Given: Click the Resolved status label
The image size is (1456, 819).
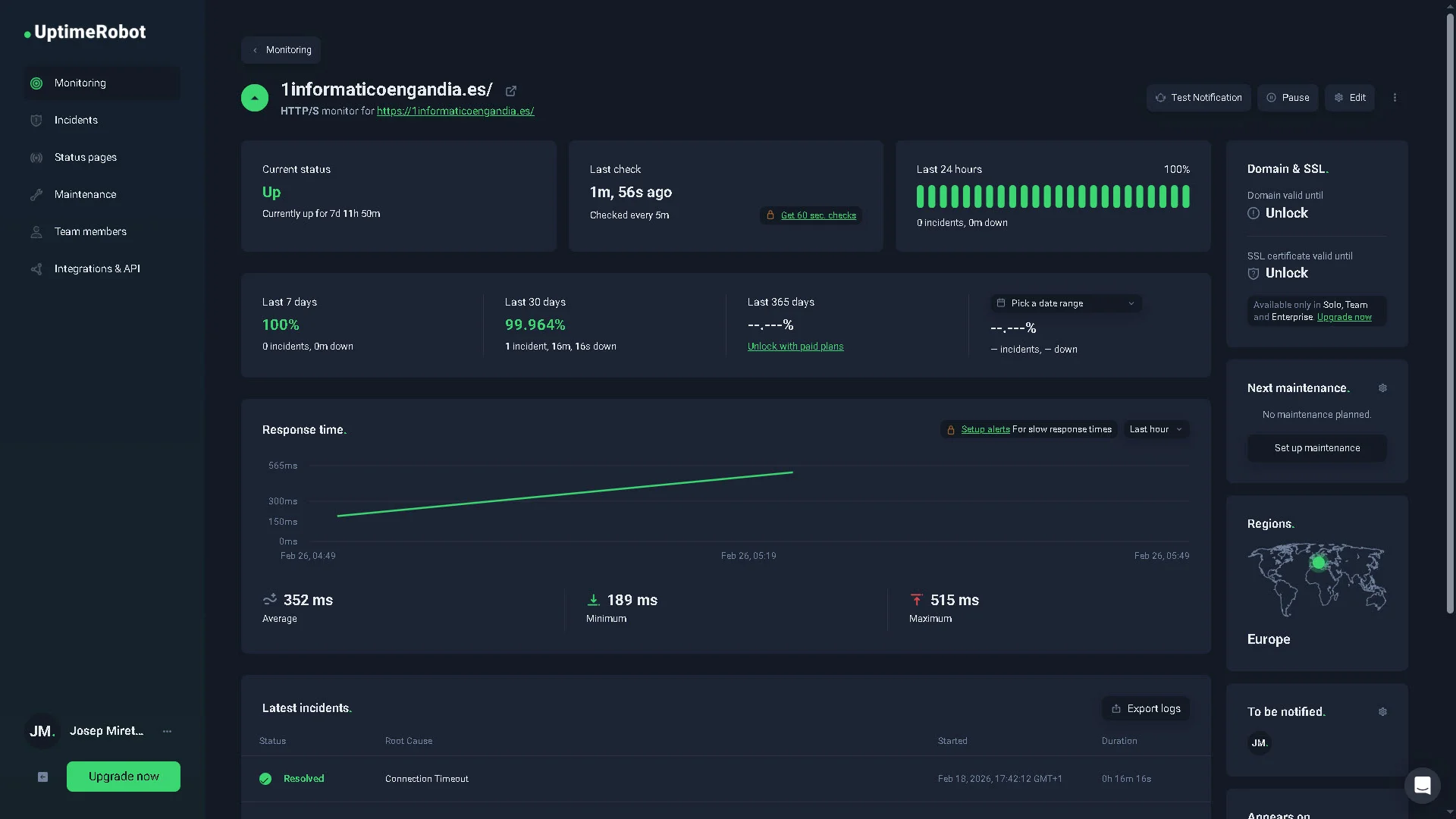Looking at the screenshot, I should [x=304, y=779].
